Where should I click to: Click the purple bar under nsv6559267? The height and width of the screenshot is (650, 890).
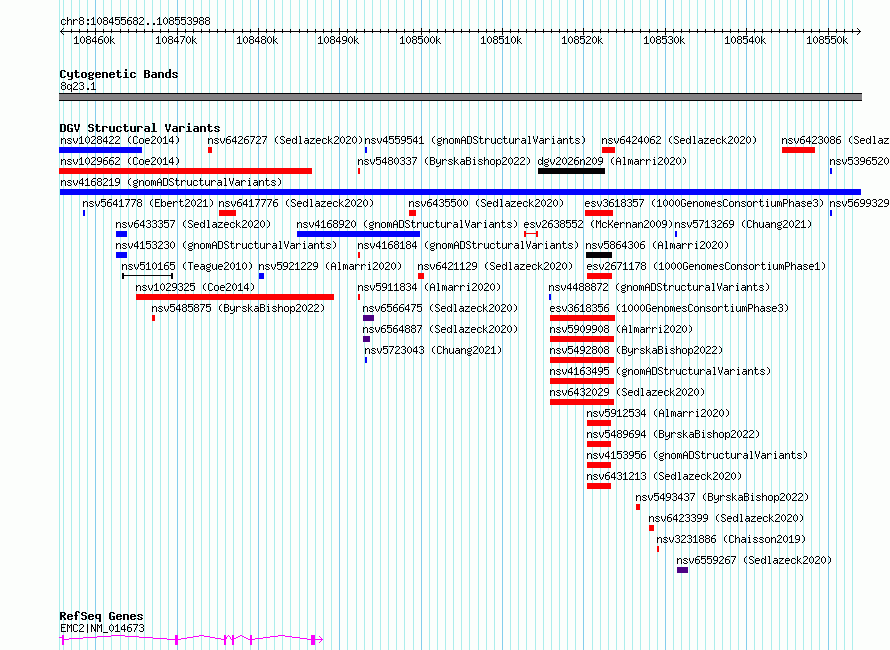682,570
